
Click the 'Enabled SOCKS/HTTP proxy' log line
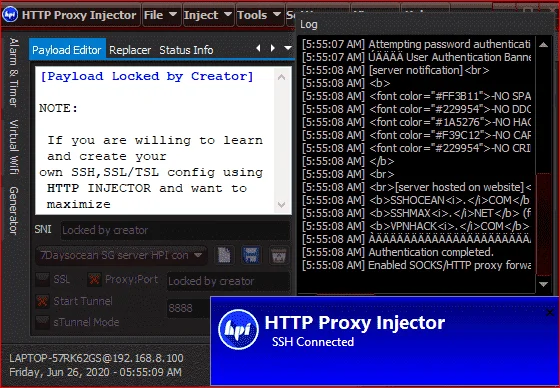tap(416, 265)
